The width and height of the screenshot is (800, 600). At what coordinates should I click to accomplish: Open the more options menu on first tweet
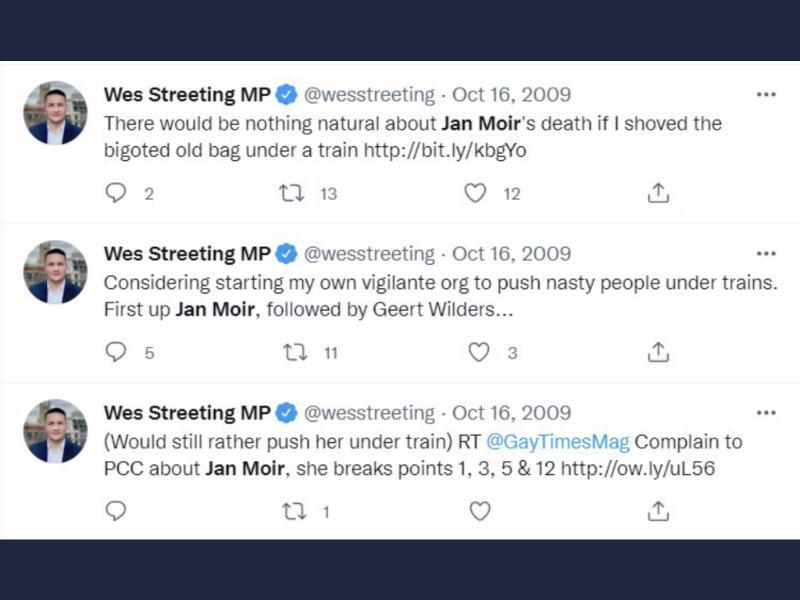(x=766, y=94)
